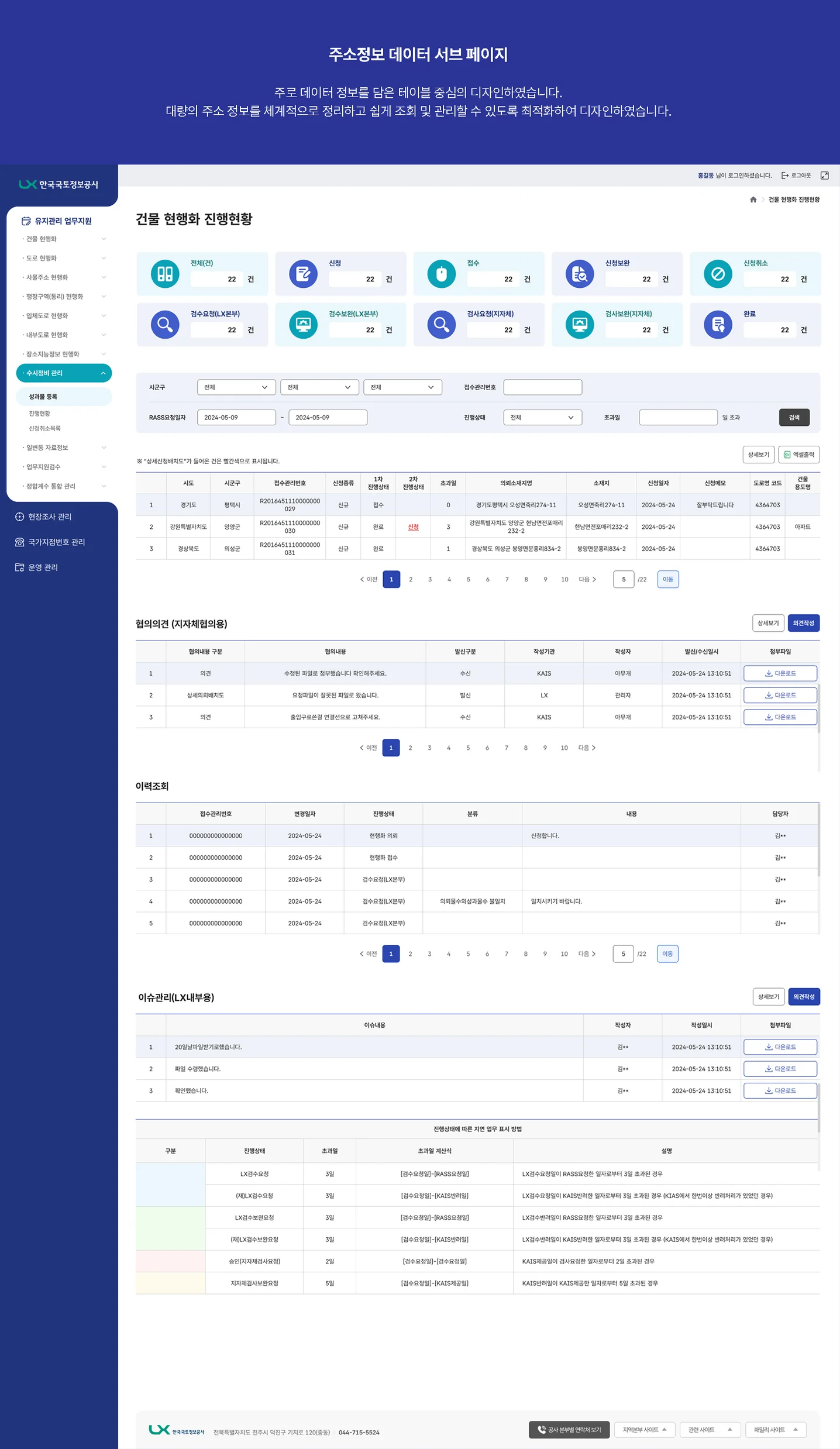Click the 검수보완(LX본부) monitor icon
This screenshot has height=1449, width=840.
coord(303,325)
